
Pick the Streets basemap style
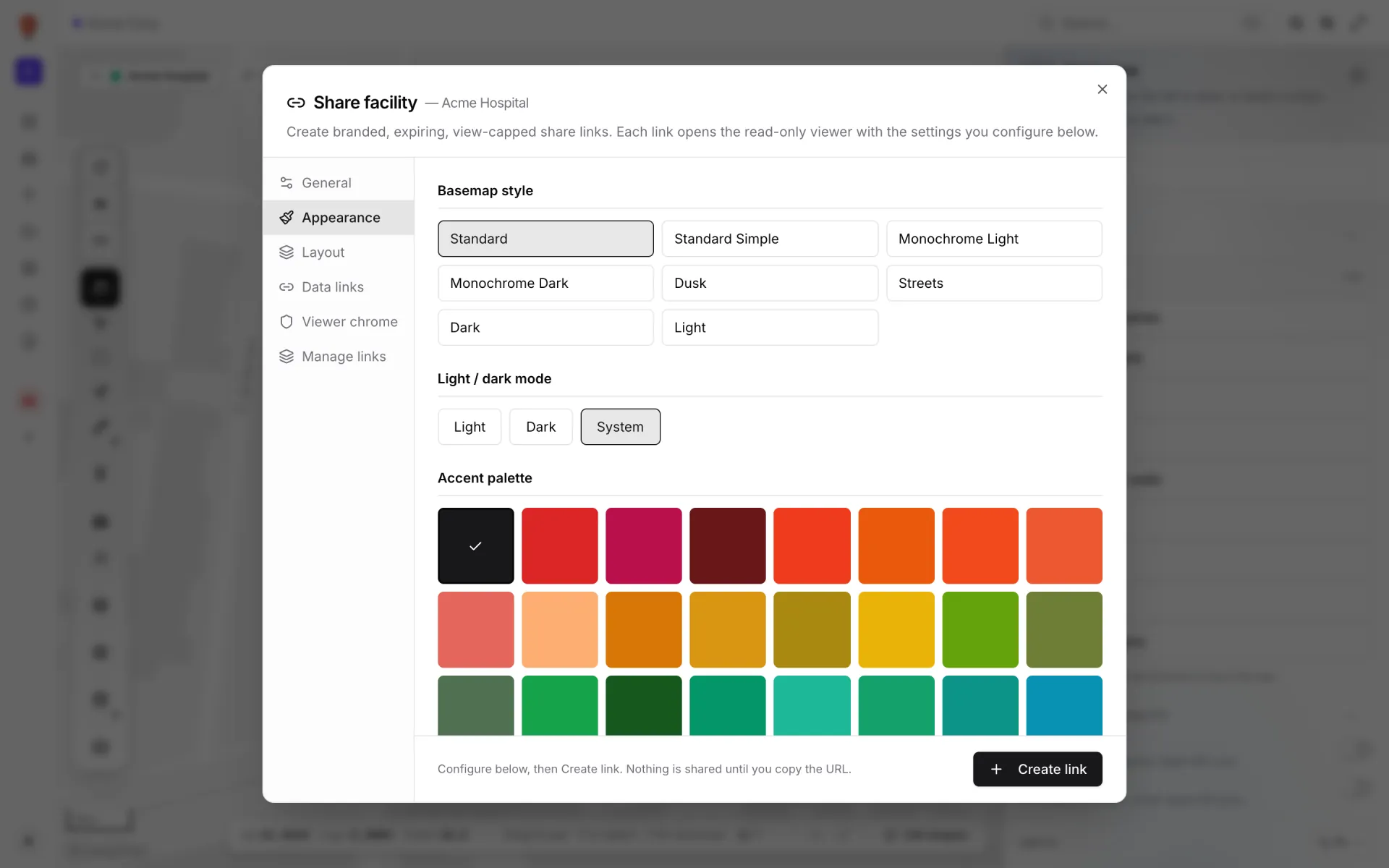pos(994,283)
